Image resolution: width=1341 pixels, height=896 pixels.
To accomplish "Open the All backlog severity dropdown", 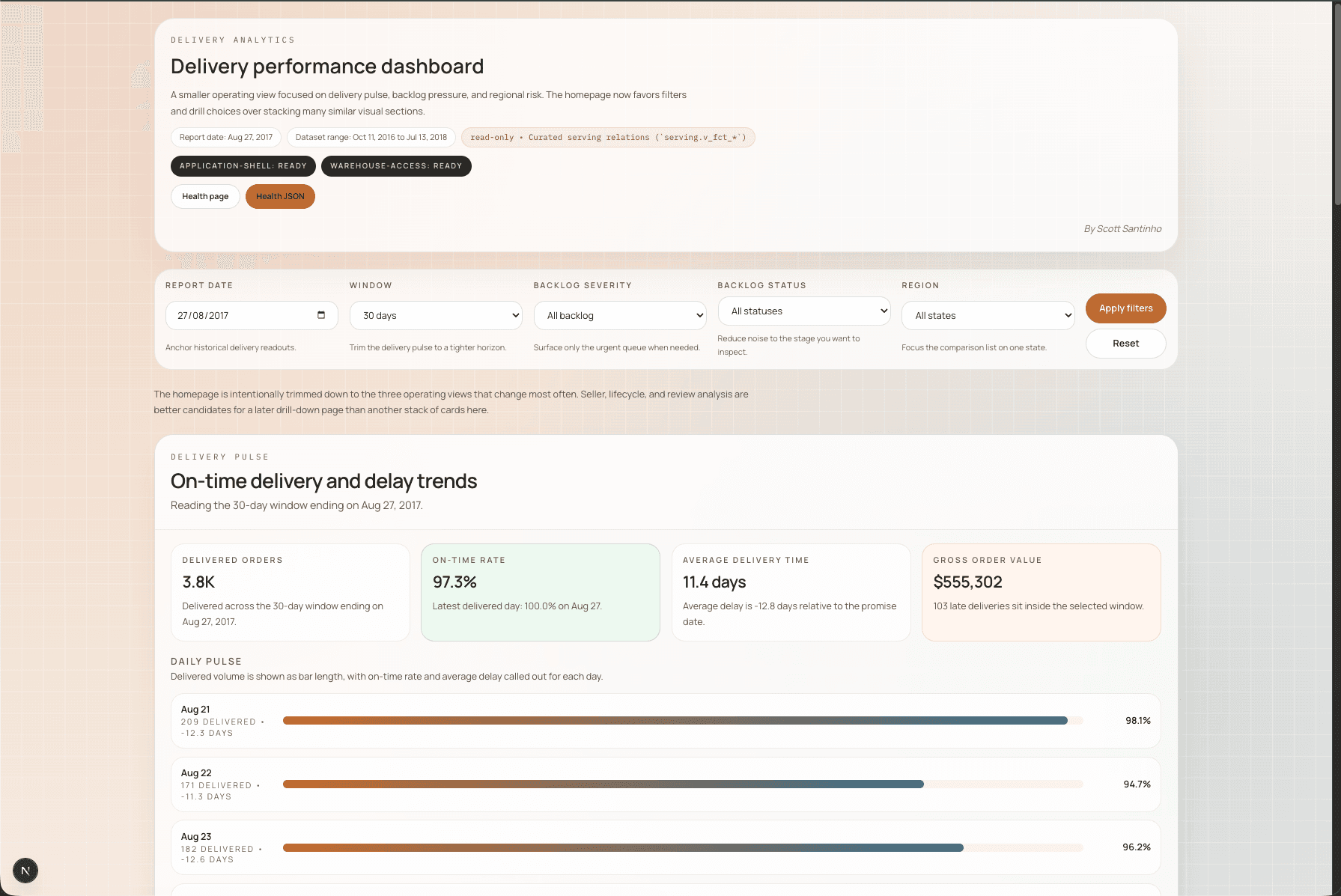I will (619, 315).
